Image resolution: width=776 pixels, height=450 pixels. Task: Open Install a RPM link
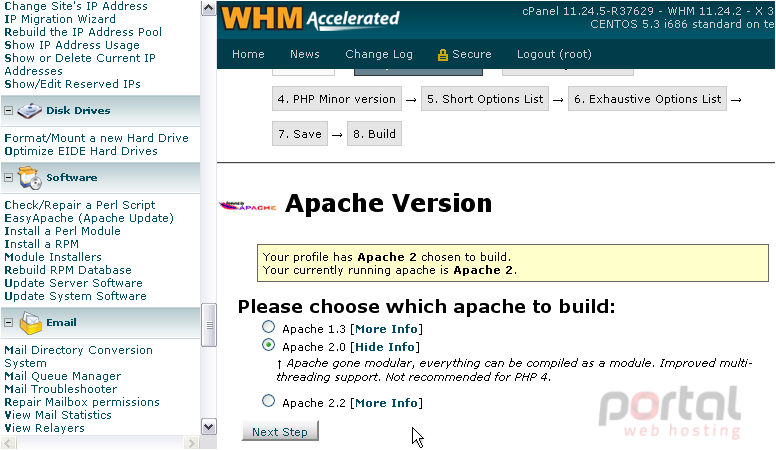[x=42, y=244]
